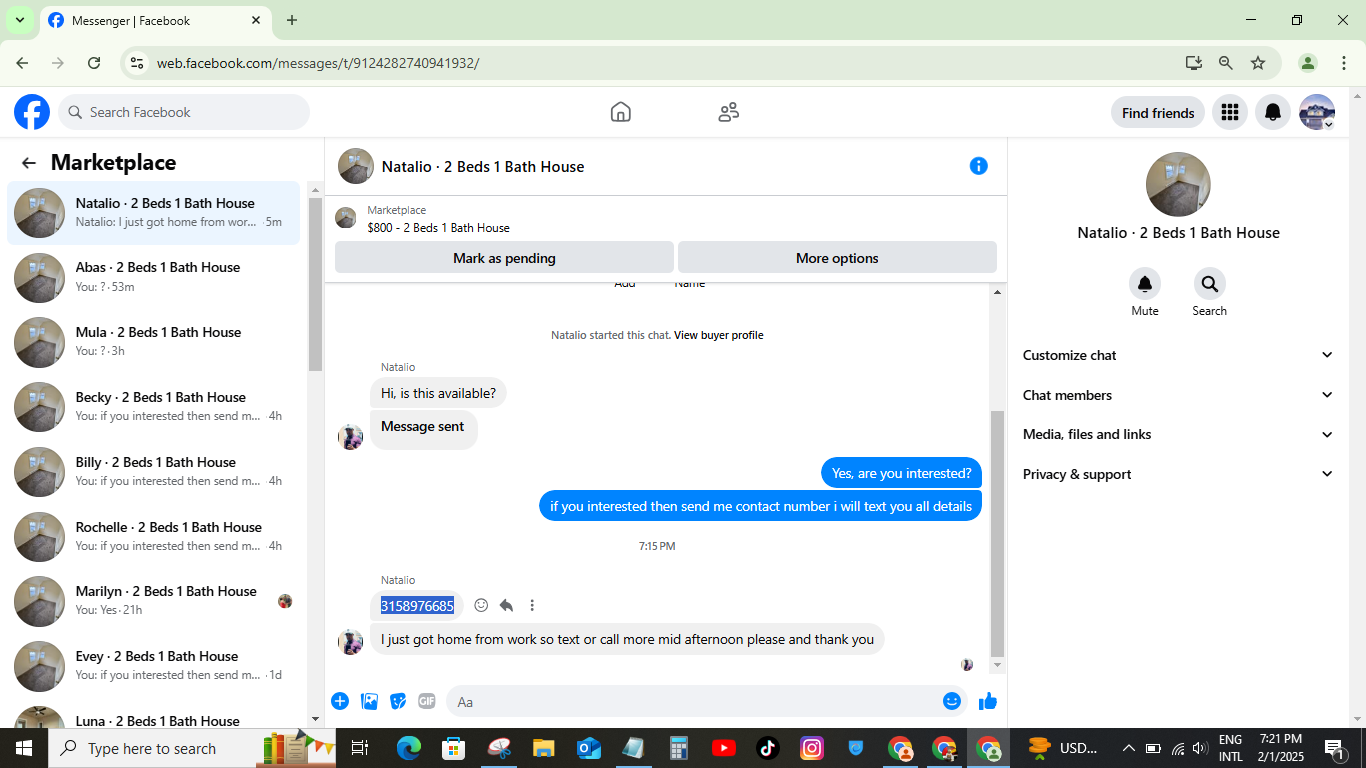This screenshot has height=768, width=1366.
Task: Open the Home feed icon
Action: pos(621,112)
